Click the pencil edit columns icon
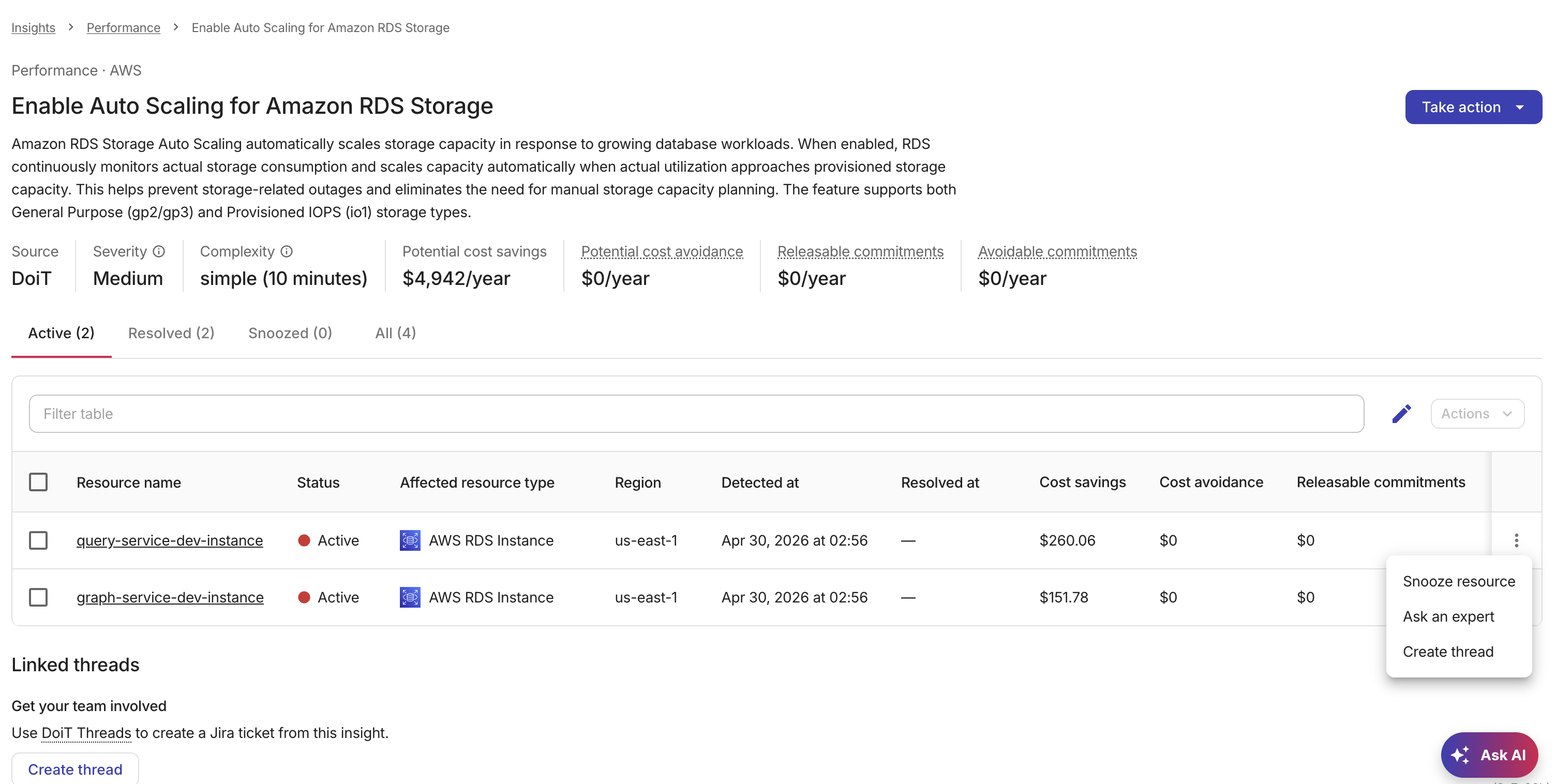The width and height of the screenshot is (1556, 784). (x=1401, y=414)
